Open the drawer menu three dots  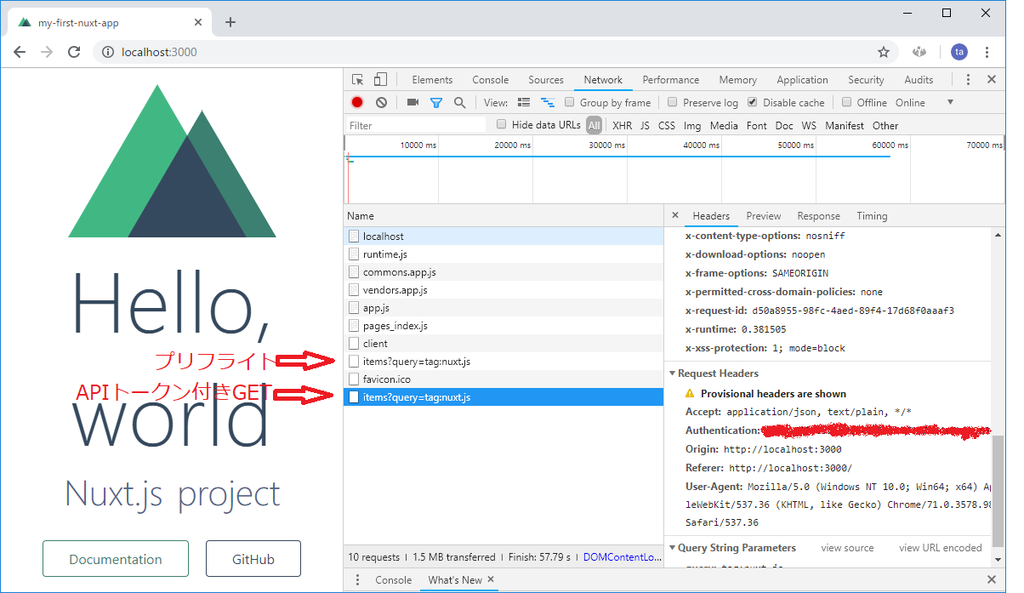pyautogui.click(x=357, y=580)
